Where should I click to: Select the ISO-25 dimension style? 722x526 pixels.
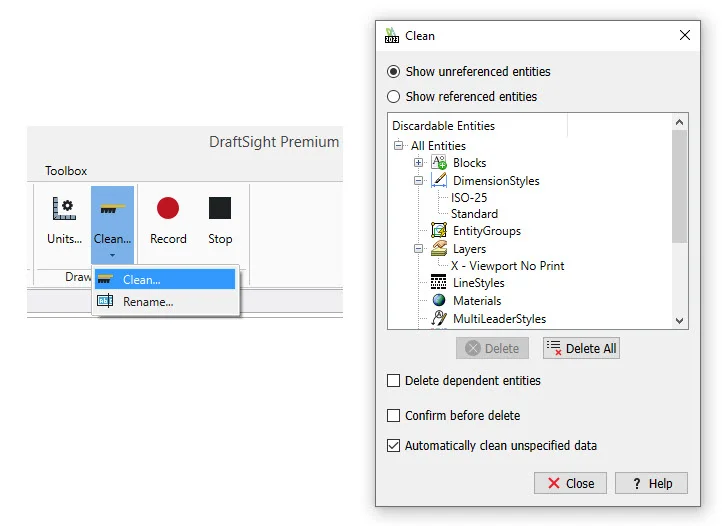(x=469, y=198)
